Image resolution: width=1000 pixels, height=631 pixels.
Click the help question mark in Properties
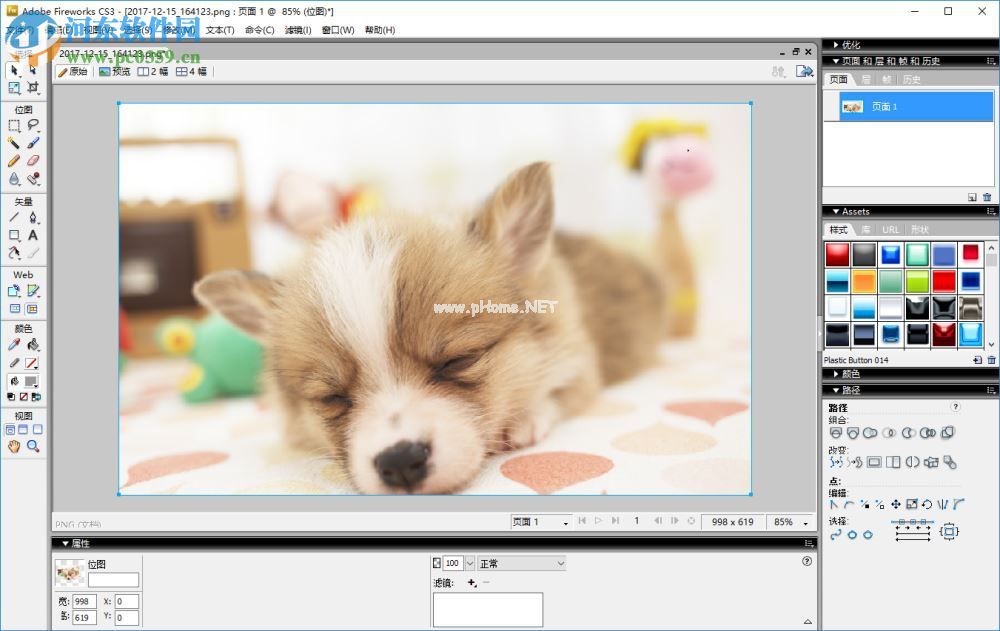coord(806,562)
